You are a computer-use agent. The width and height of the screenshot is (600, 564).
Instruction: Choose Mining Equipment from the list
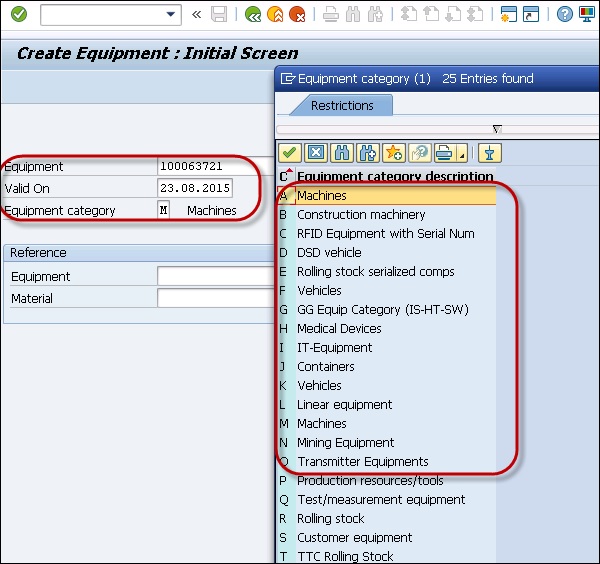(345, 442)
